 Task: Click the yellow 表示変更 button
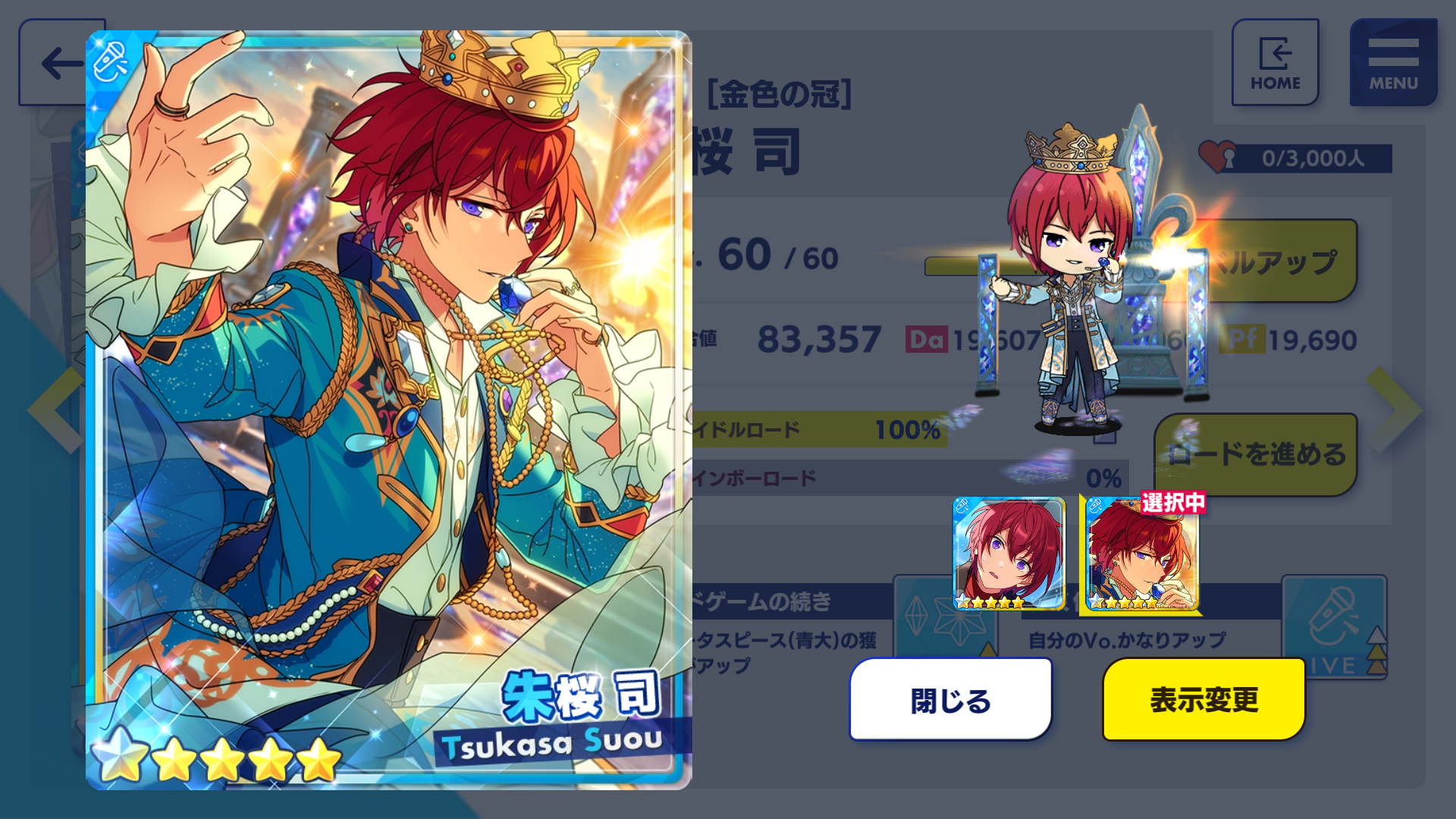pyautogui.click(x=1204, y=699)
